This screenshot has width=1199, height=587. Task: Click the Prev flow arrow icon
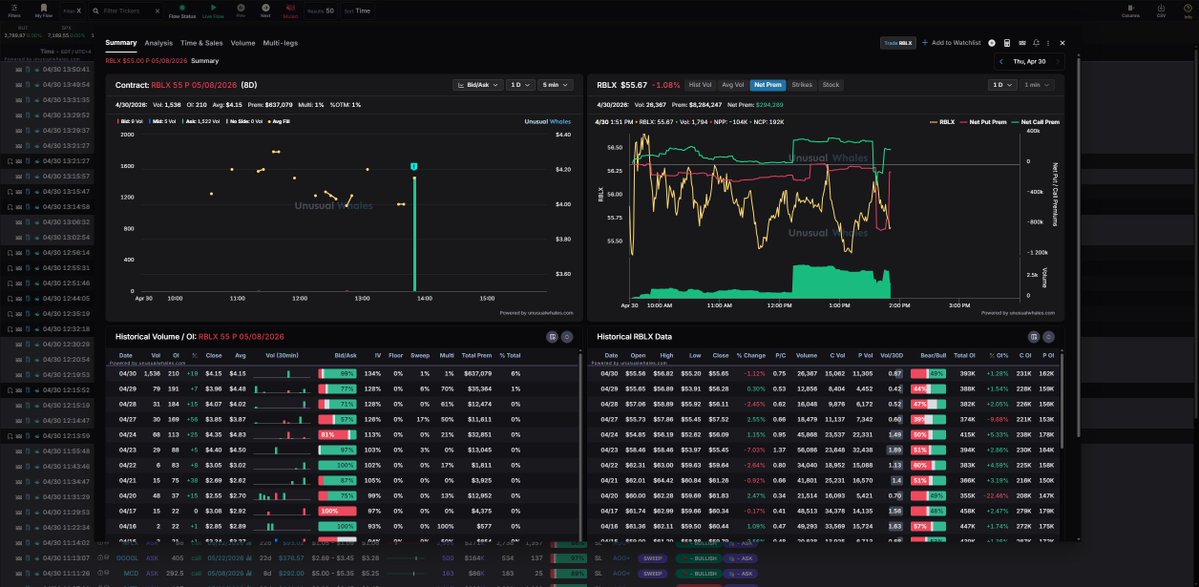coord(241,8)
